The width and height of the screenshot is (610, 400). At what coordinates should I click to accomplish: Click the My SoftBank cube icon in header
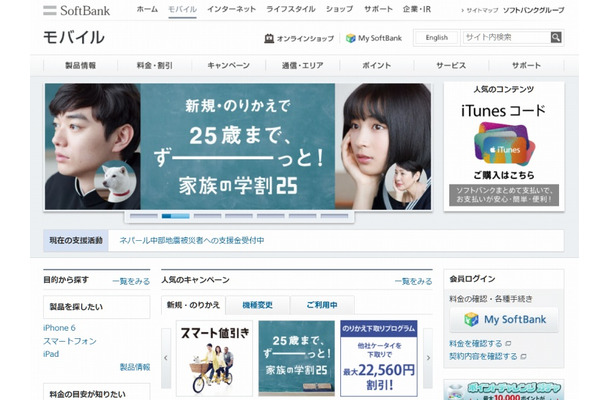pyautogui.click(x=351, y=38)
